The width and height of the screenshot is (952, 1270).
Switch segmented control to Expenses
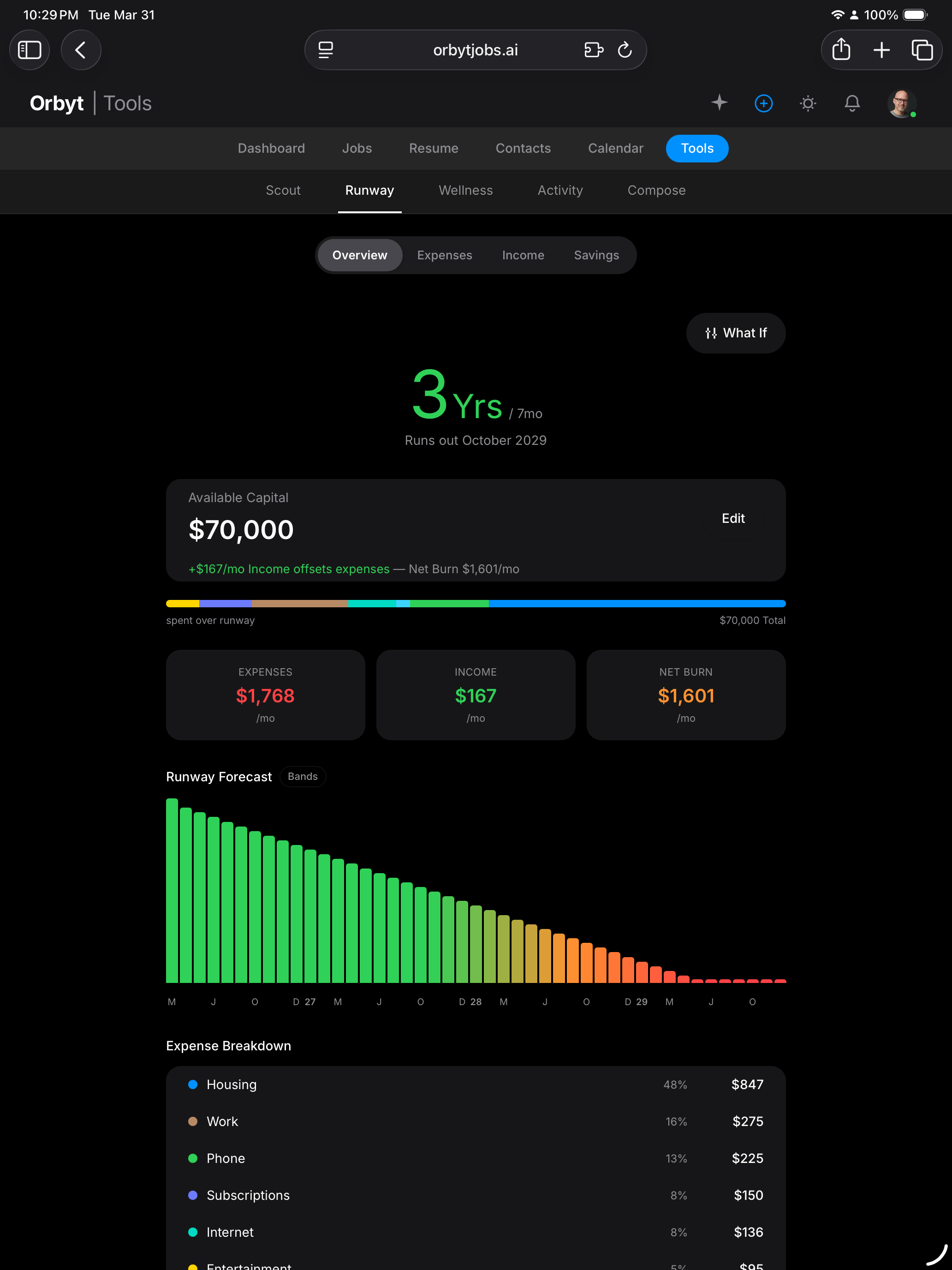[x=445, y=255]
